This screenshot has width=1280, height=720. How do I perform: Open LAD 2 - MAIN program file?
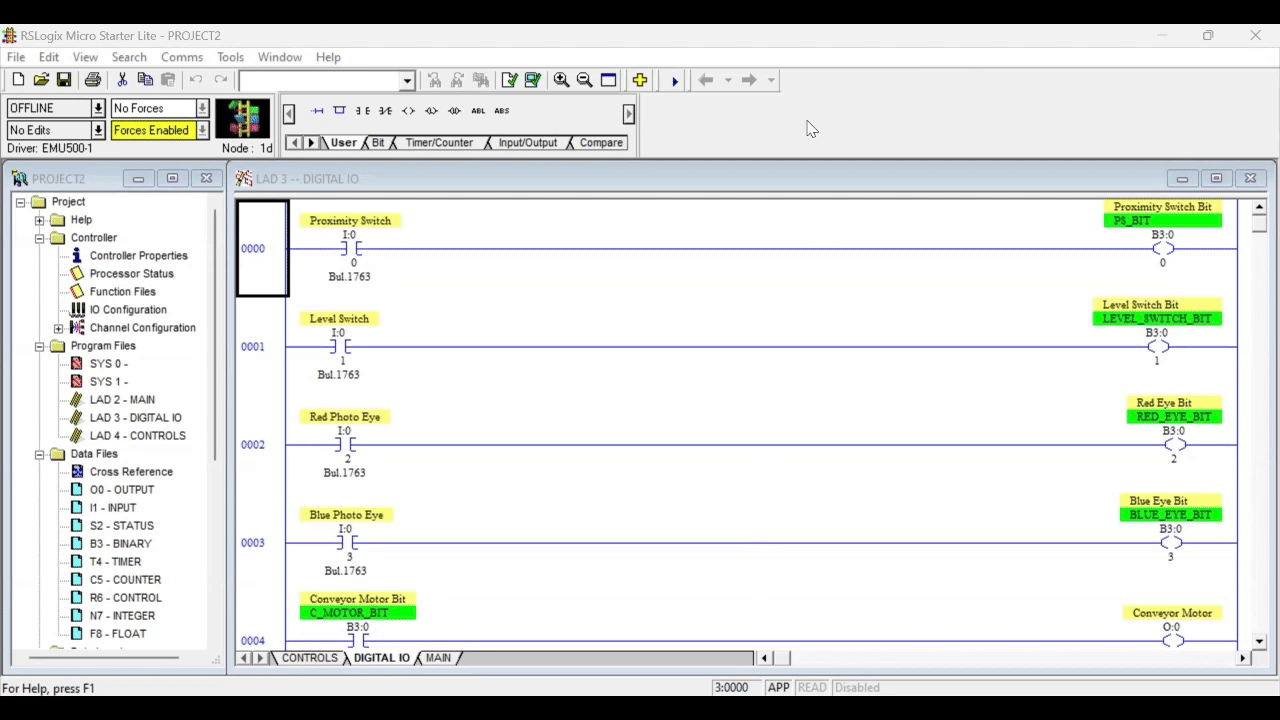coord(122,400)
